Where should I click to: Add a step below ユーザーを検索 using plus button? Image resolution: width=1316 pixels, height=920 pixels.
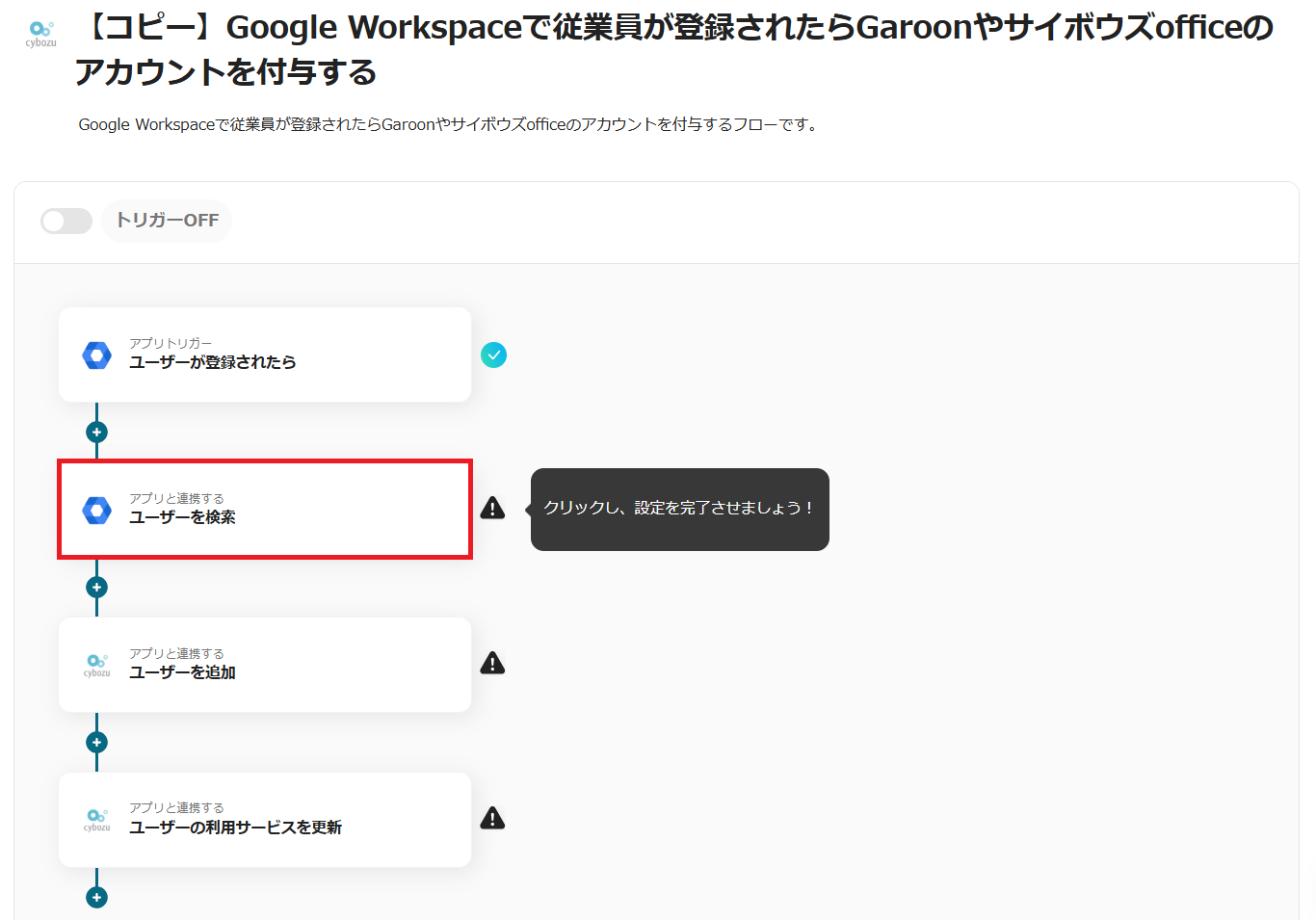coord(96,588)
